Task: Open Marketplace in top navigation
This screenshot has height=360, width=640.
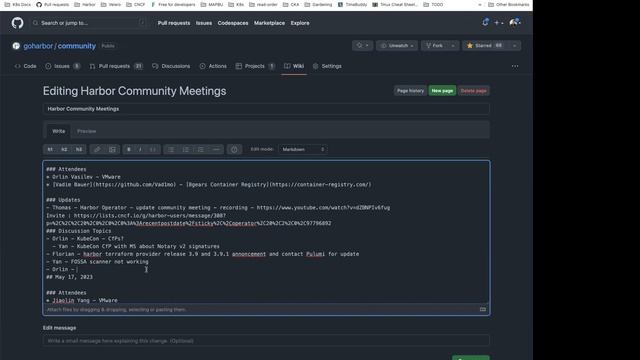Action: pos(269,23)
